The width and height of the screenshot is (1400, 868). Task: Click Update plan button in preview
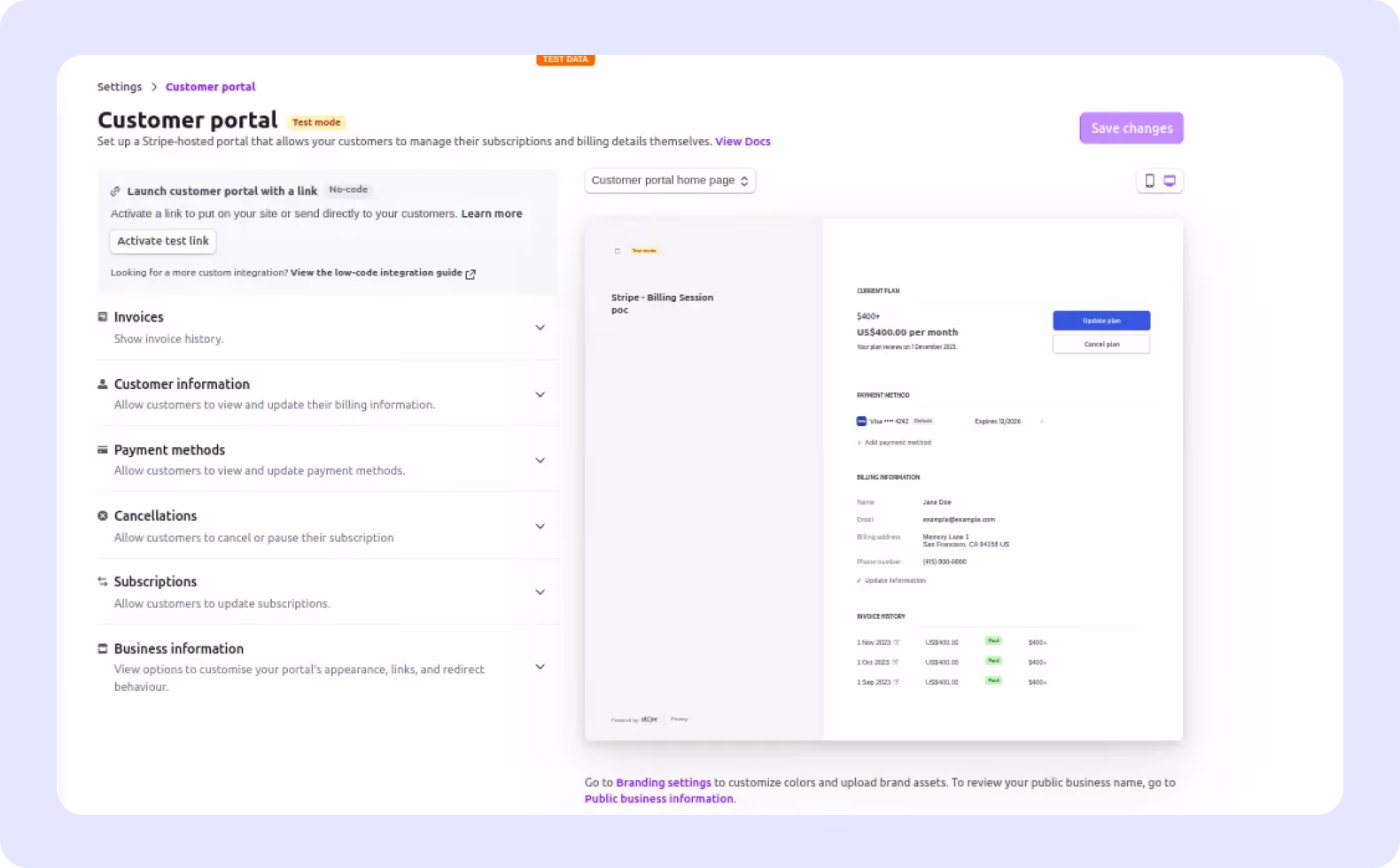tap(1101, 321)
